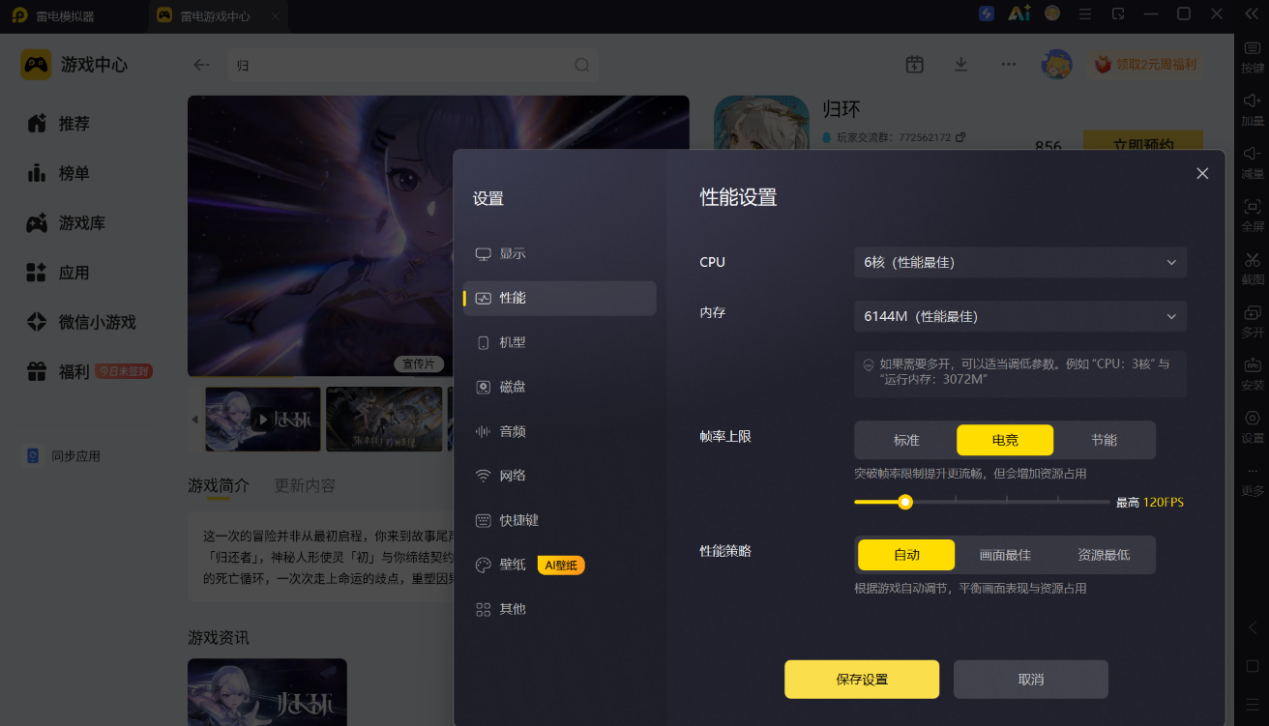Viewport: 1269px width, 726px height.
Task: Open the key mapping 按键 icon
Action: tap(1252, 49)
